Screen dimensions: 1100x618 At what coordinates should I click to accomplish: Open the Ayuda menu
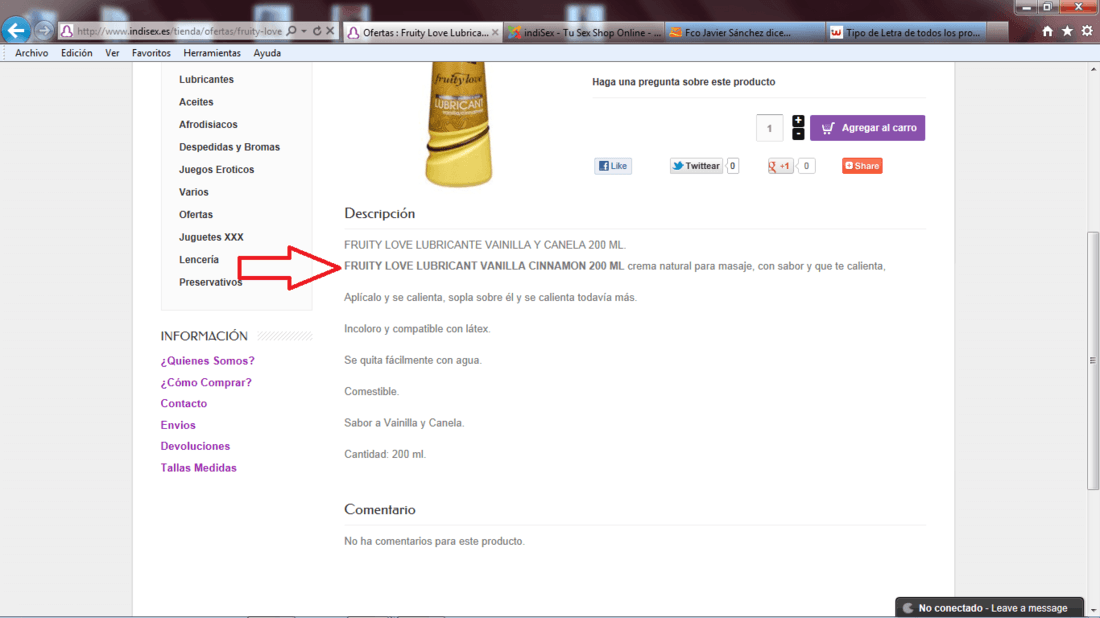pos(267,53)
